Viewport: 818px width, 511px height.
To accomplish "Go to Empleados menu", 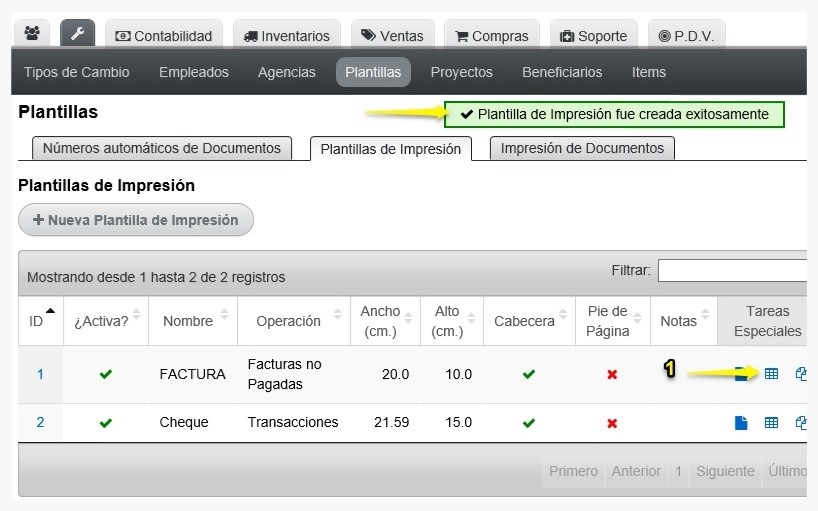I will (194, 72).
